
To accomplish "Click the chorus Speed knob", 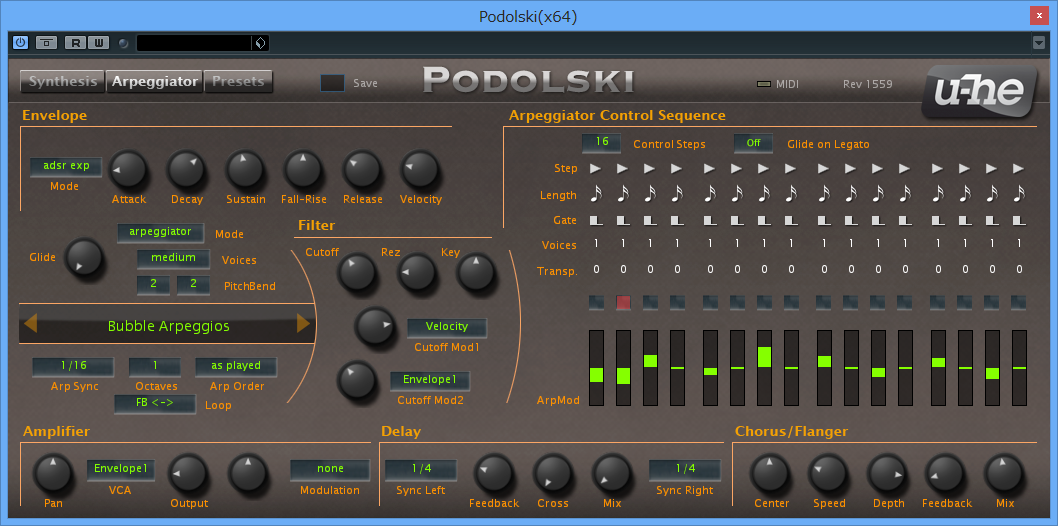I will tap(829, 473).
